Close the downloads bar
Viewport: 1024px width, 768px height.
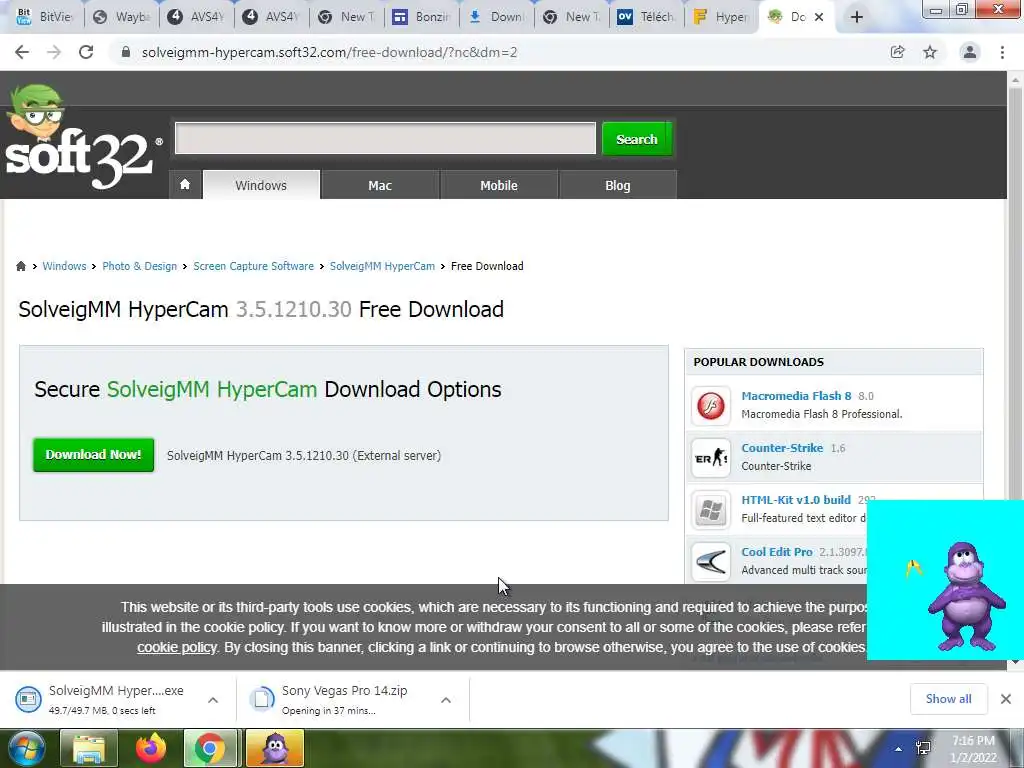pos(1006,699)
